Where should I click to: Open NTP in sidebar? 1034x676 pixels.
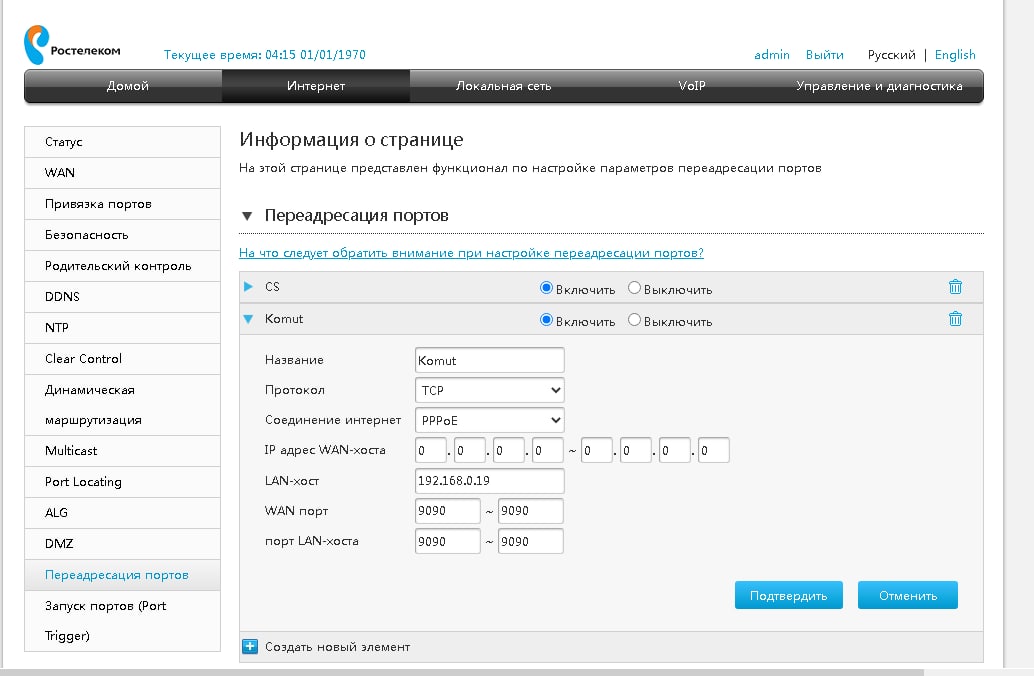click(123, 328)
